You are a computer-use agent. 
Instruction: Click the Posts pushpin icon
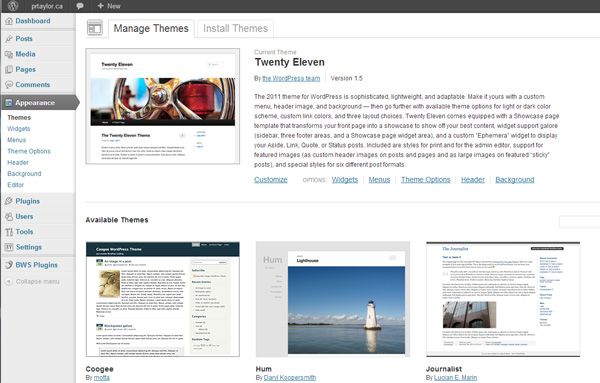[9, 39]
